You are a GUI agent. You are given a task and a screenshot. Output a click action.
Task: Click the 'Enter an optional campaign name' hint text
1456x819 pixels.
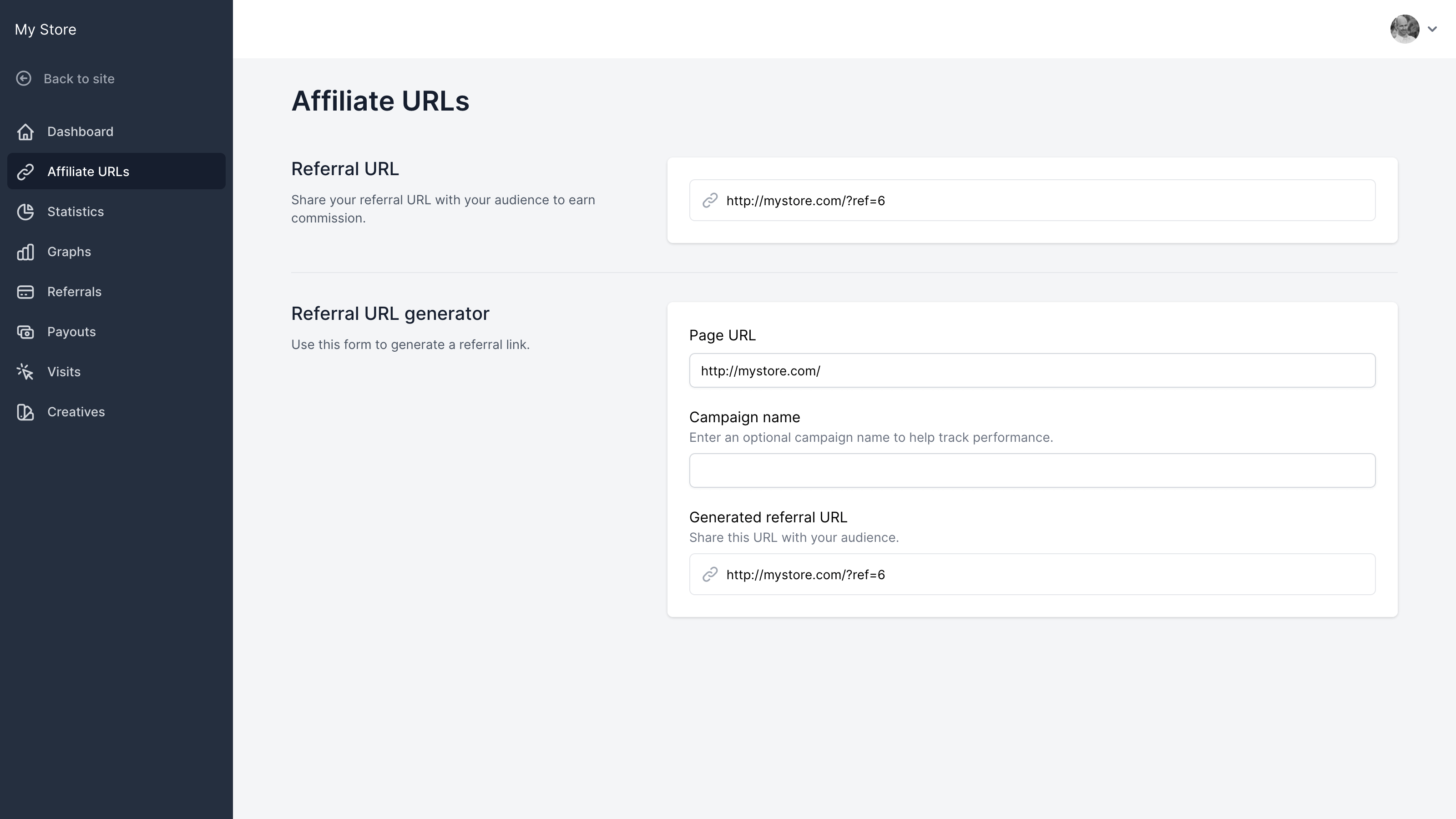click(x=871, y=437)
